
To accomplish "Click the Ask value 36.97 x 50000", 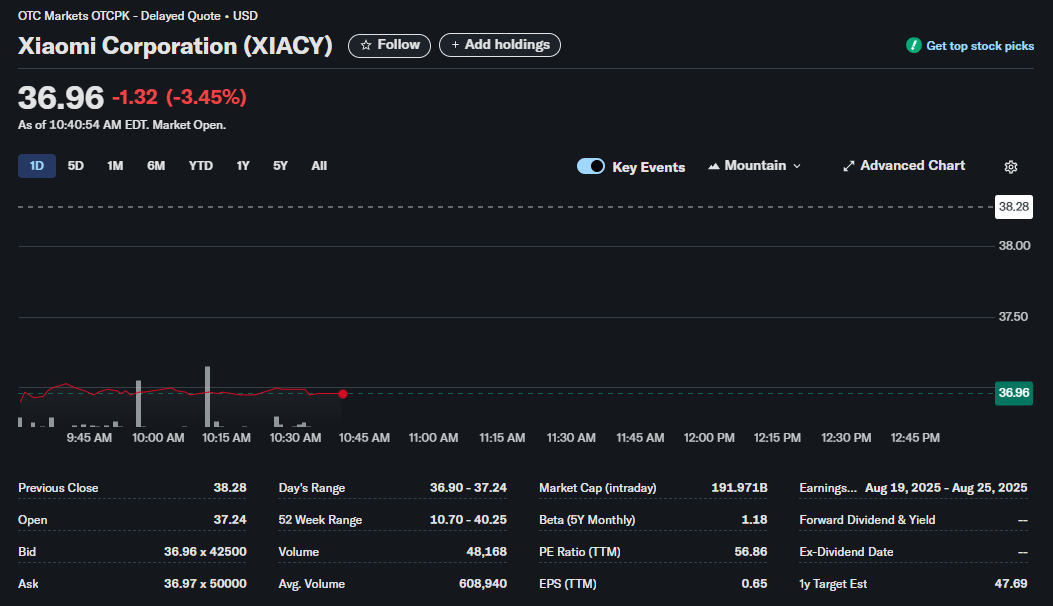I will click(205, 584).
